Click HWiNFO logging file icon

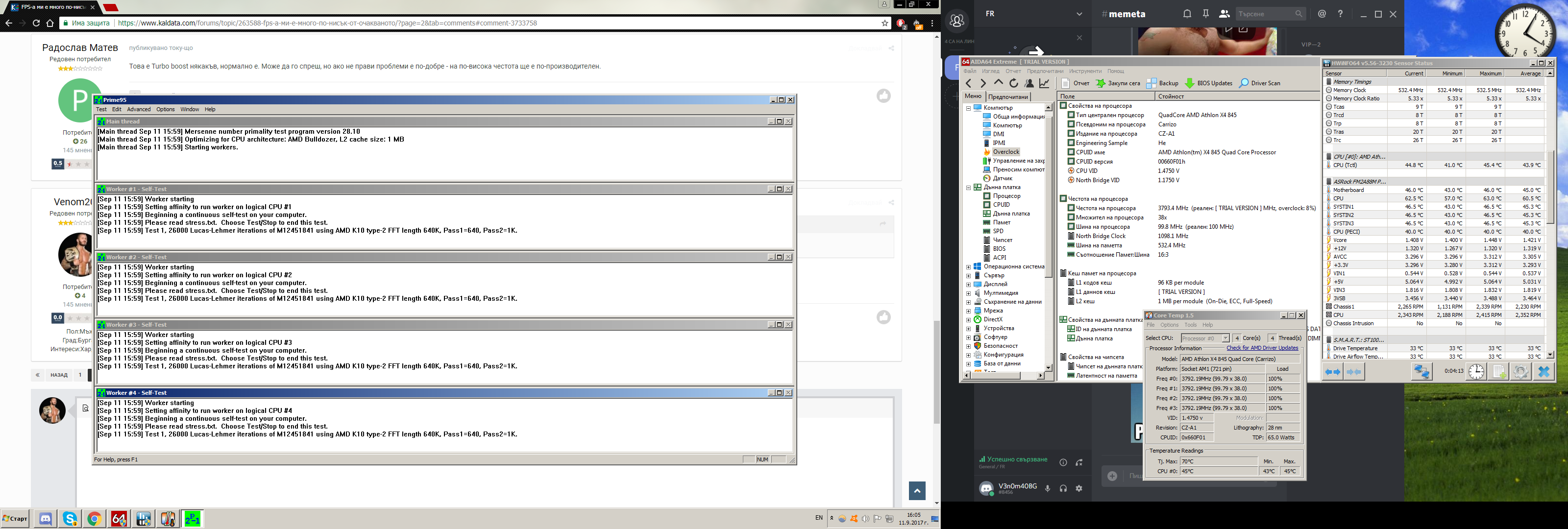(1498, 371)
